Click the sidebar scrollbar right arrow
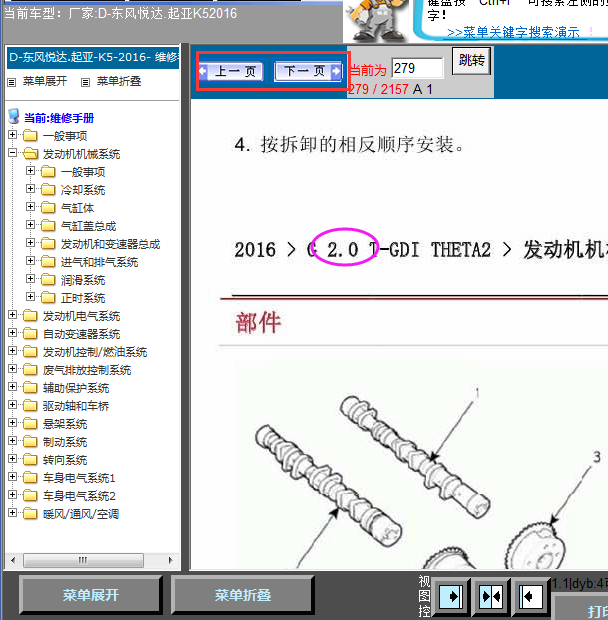The height and width of the screenshot is (620, 608). pos(170,560)
